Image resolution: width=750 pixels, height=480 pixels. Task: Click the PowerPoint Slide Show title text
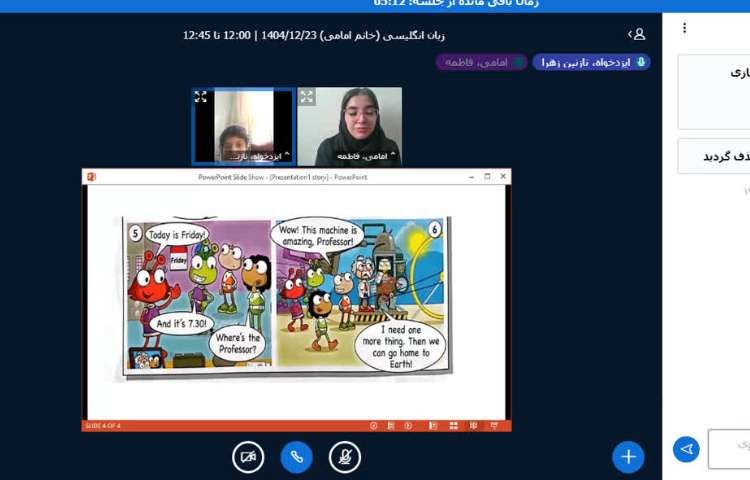click(x=283, y=177)
